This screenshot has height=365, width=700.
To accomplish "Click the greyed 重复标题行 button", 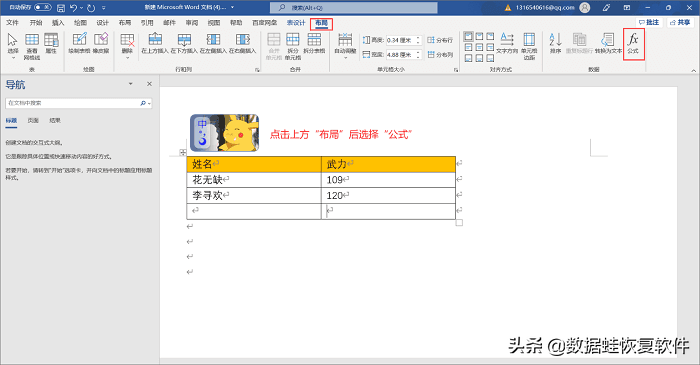I will 579,43.
